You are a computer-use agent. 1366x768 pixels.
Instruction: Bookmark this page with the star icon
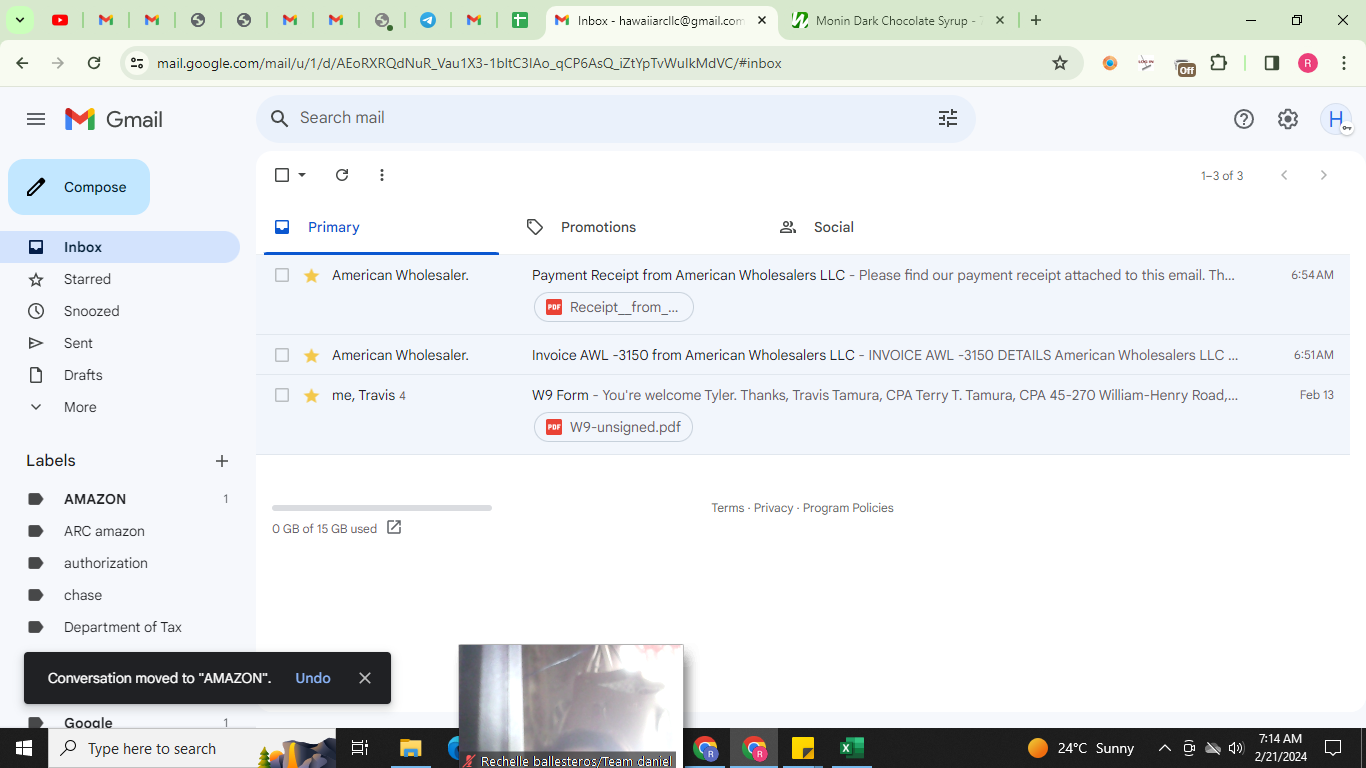[1060, 63]
